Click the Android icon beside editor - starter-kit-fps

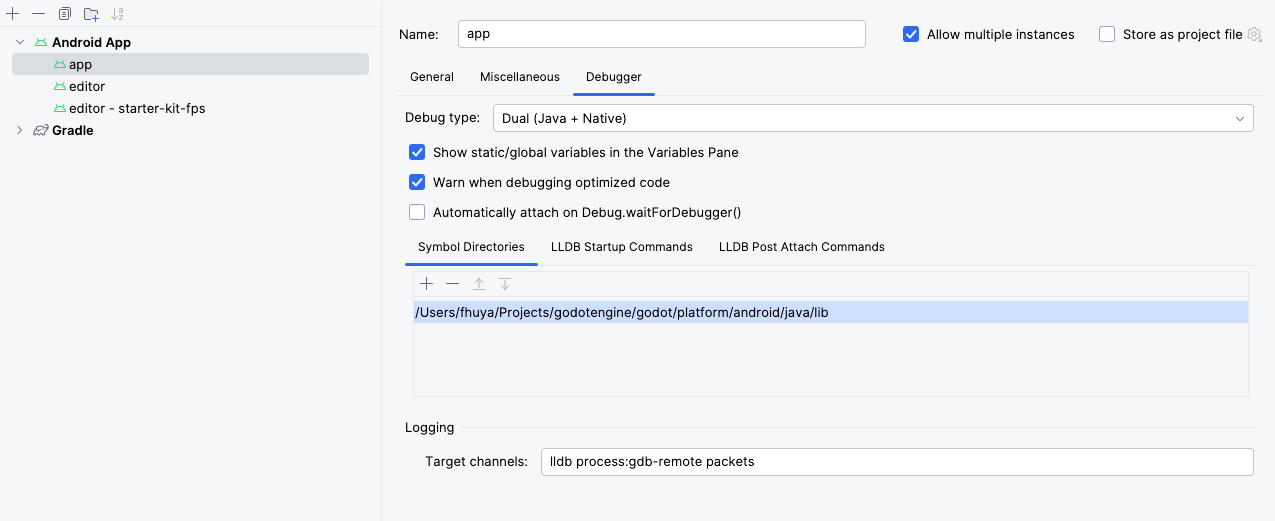coord(60,109)
